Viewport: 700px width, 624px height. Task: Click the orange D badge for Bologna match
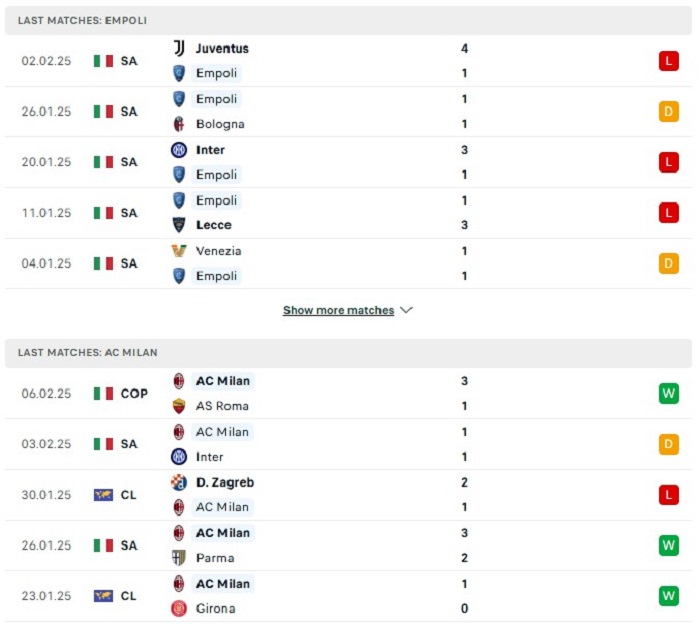click(669, 112)
